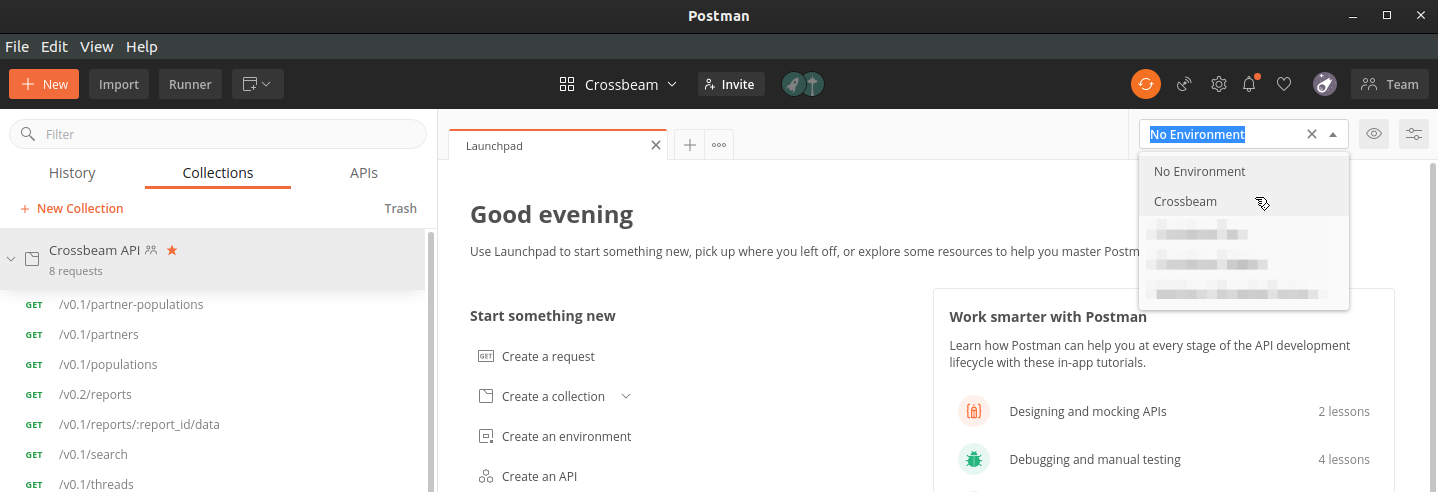The width and height of the screenshot is (1438, 492).
Task: Click the environment quick look eye icon
Action: click(x=1374, y=134)
